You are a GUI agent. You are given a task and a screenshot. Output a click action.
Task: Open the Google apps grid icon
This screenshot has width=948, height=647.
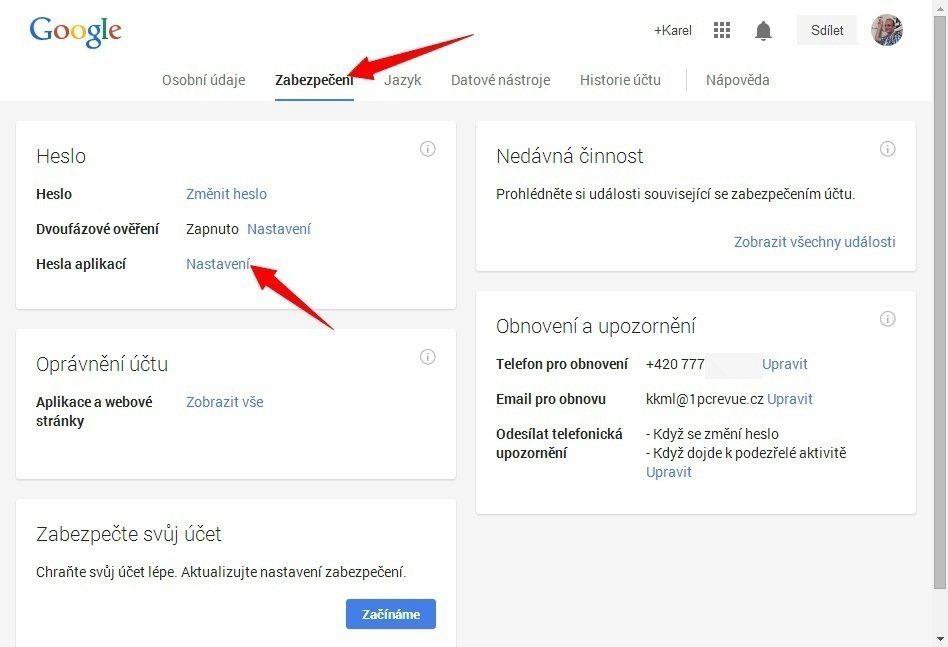click(x=722, y=30)
